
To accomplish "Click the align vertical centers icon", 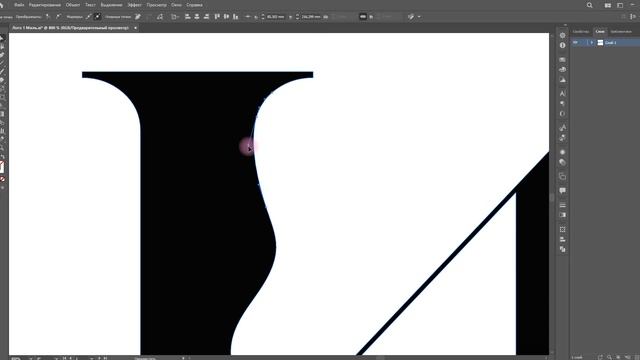I will point(227,17).
